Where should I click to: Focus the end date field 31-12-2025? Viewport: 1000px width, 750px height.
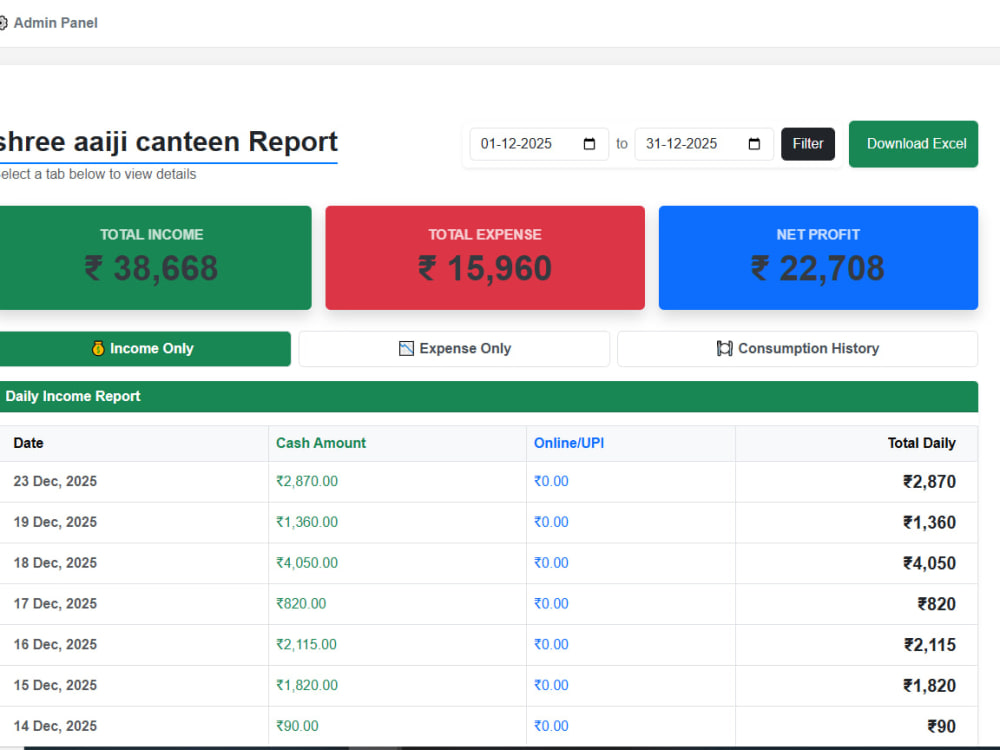coord(703,144)
